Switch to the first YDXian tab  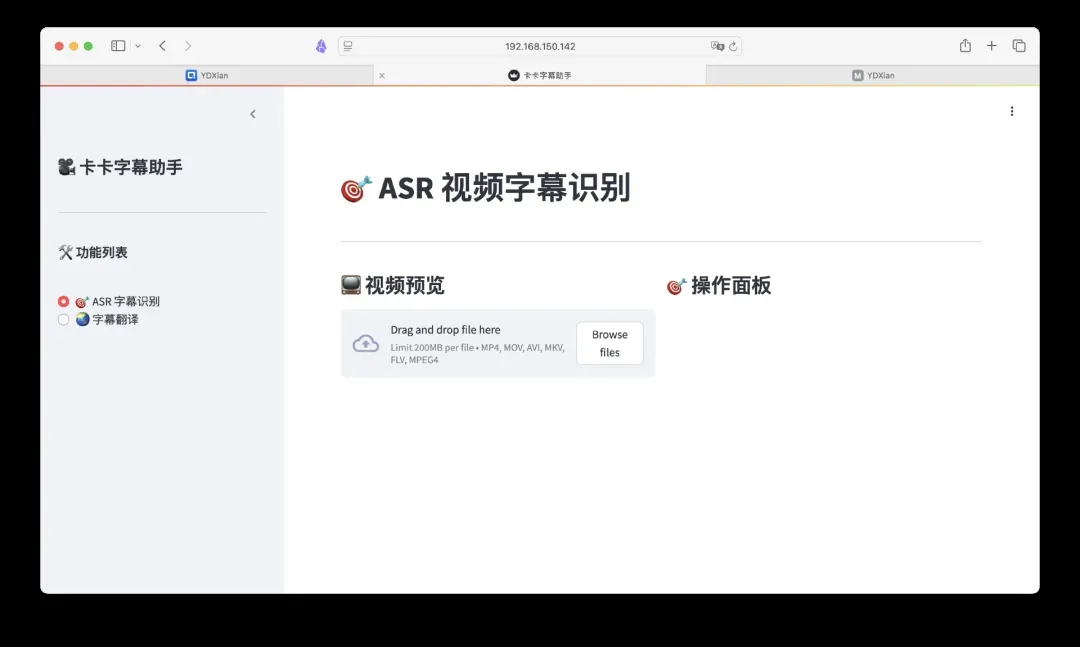coord(207,75)
